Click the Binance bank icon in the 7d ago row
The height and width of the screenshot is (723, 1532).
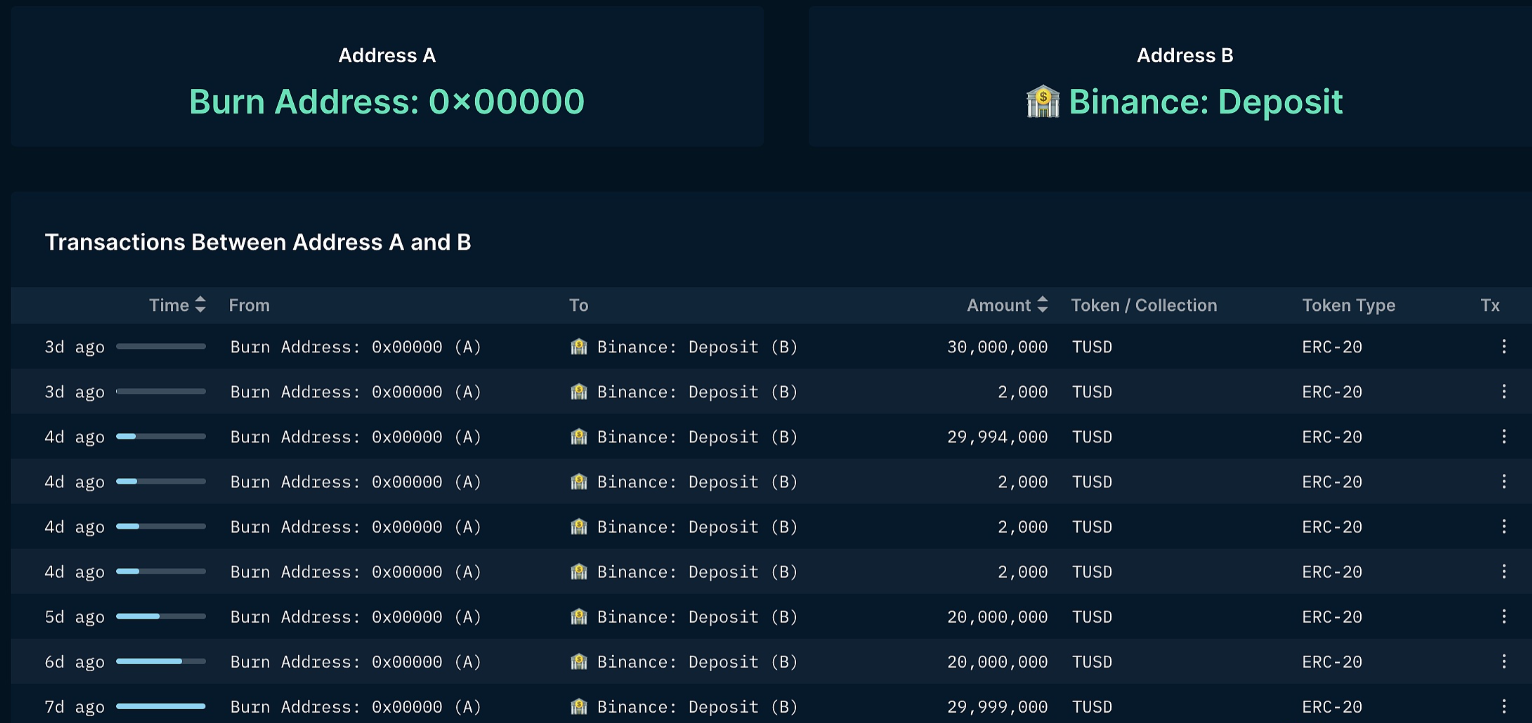(579, 707)
